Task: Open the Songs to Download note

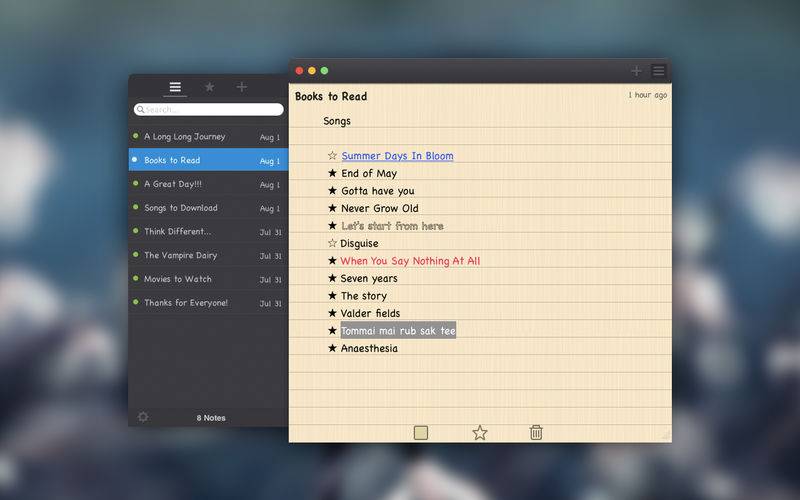Action: tap(208, 208)
